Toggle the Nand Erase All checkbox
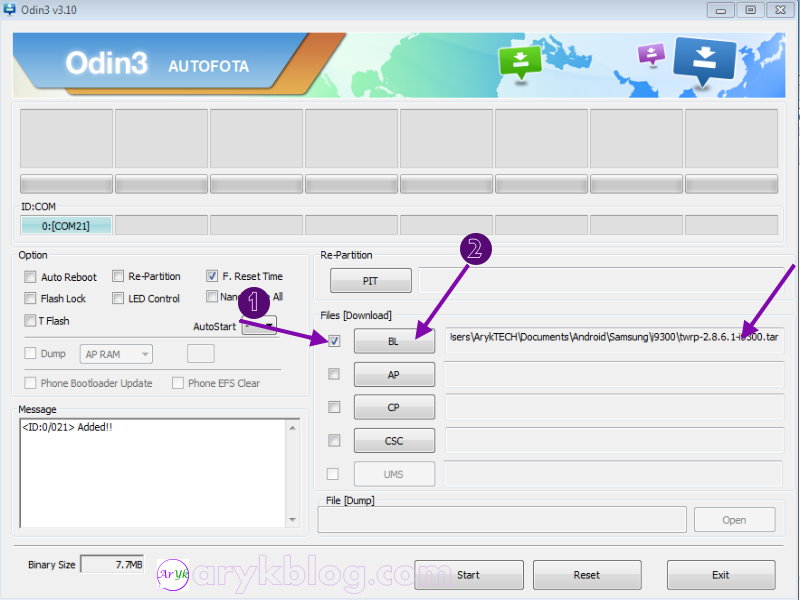 212,296
